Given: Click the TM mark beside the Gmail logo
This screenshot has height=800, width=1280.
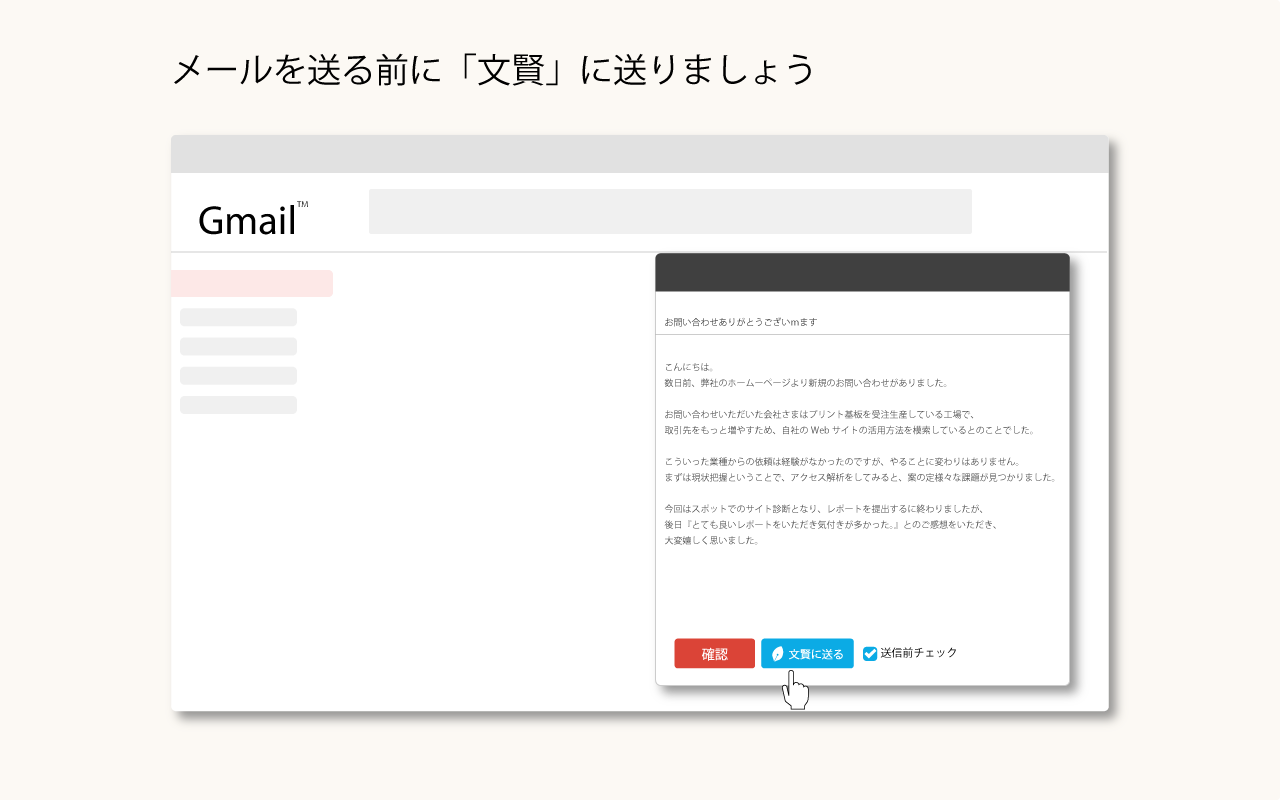Looking at the screenshot, I should click(x=303, y=204).
